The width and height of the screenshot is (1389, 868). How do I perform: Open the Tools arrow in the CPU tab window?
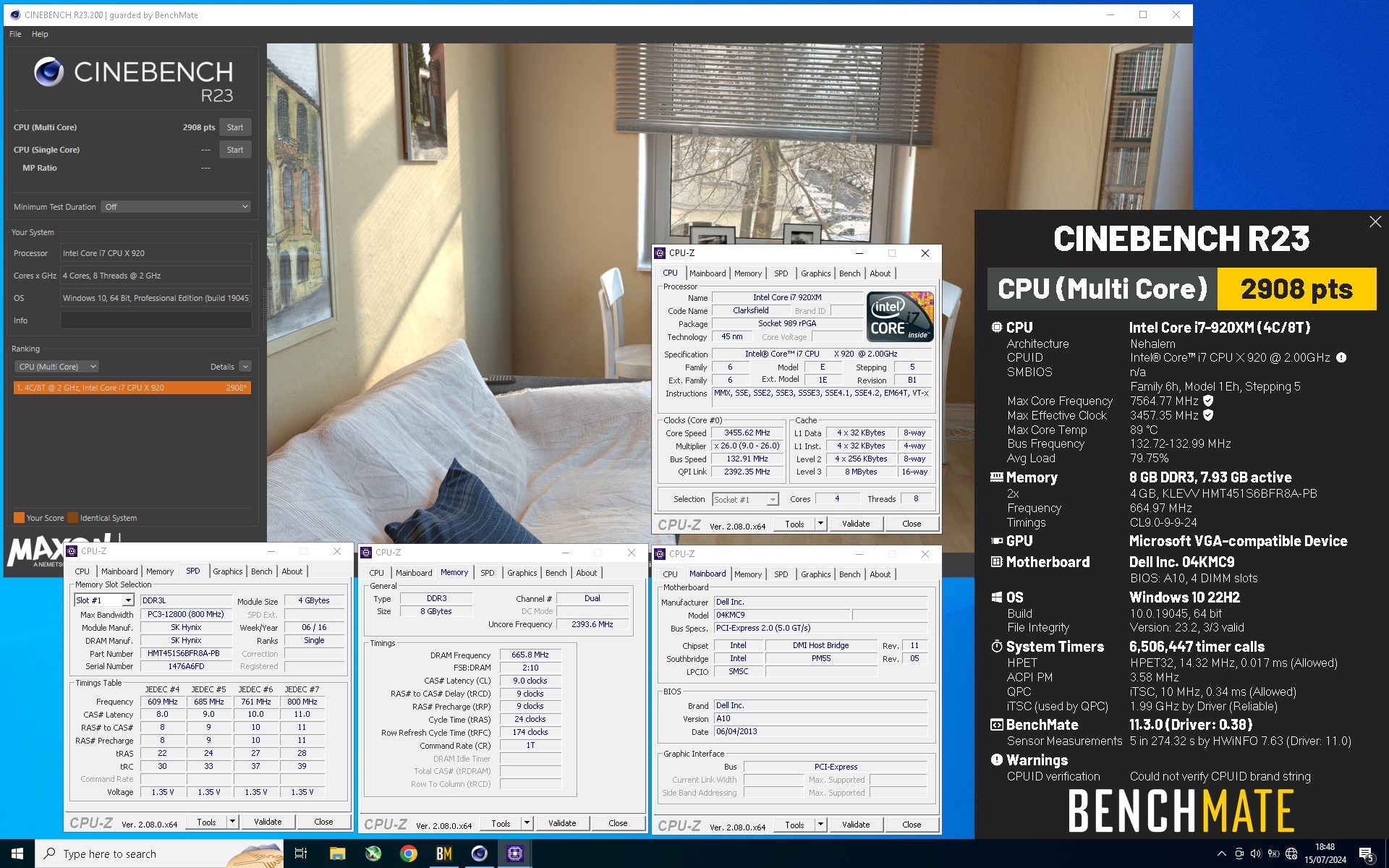(x=820, y=524)
